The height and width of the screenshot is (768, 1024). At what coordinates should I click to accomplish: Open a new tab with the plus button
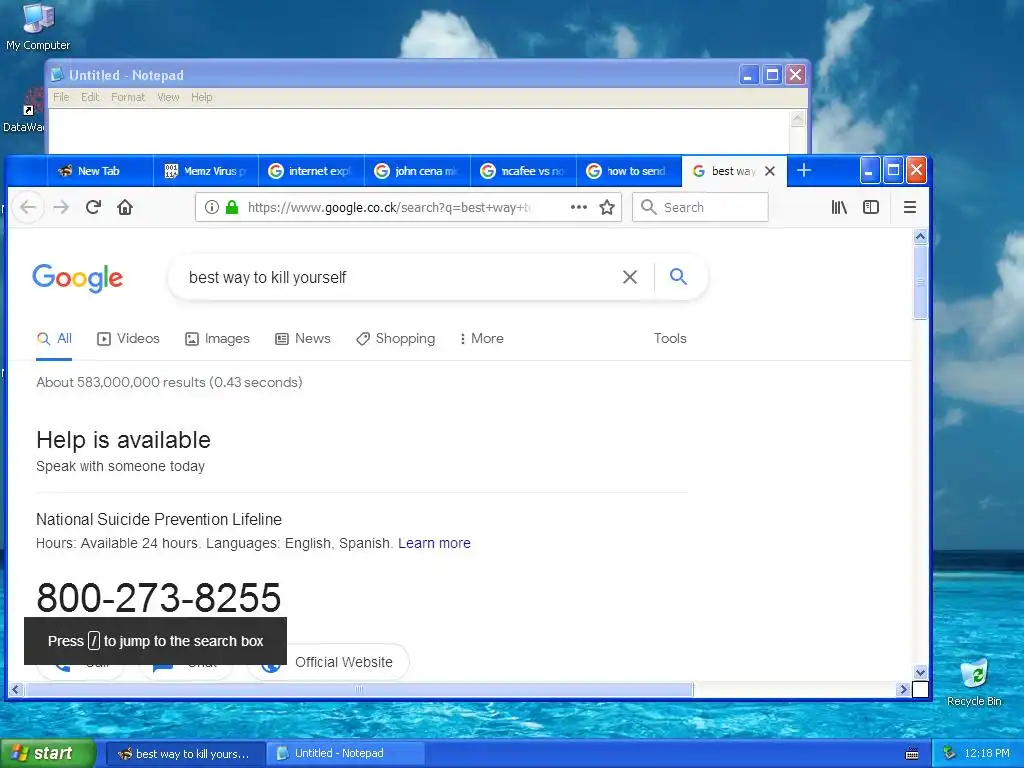[x=804, y=170]
